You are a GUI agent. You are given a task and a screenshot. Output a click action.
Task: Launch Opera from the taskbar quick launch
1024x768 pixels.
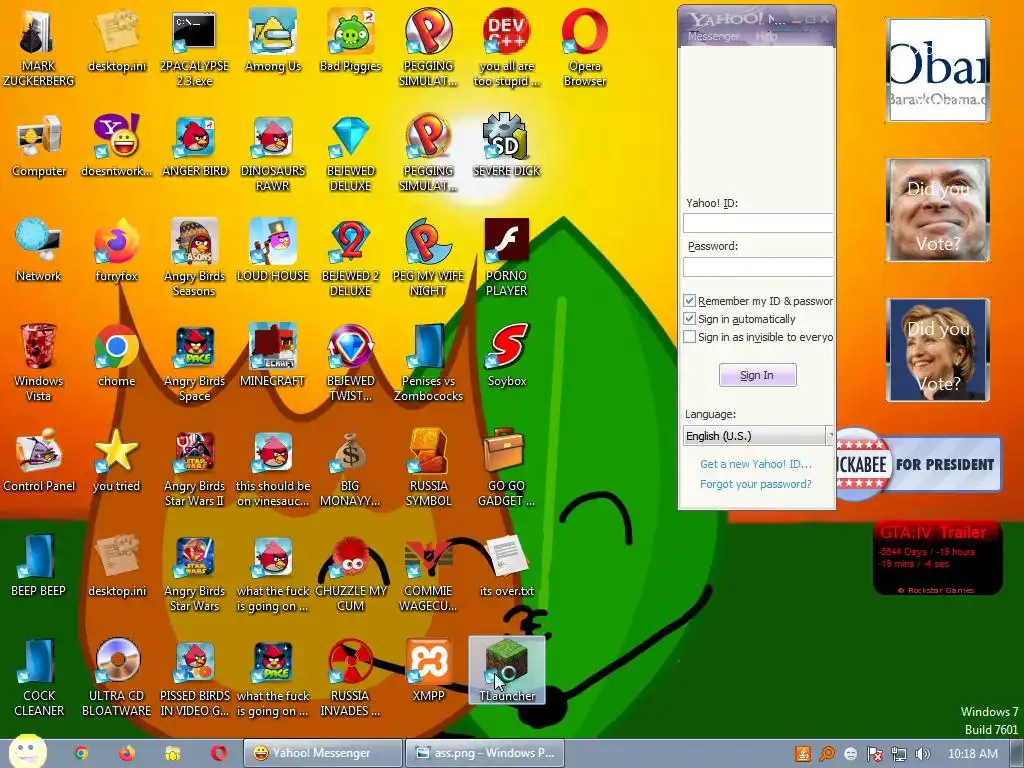[219, 753]
